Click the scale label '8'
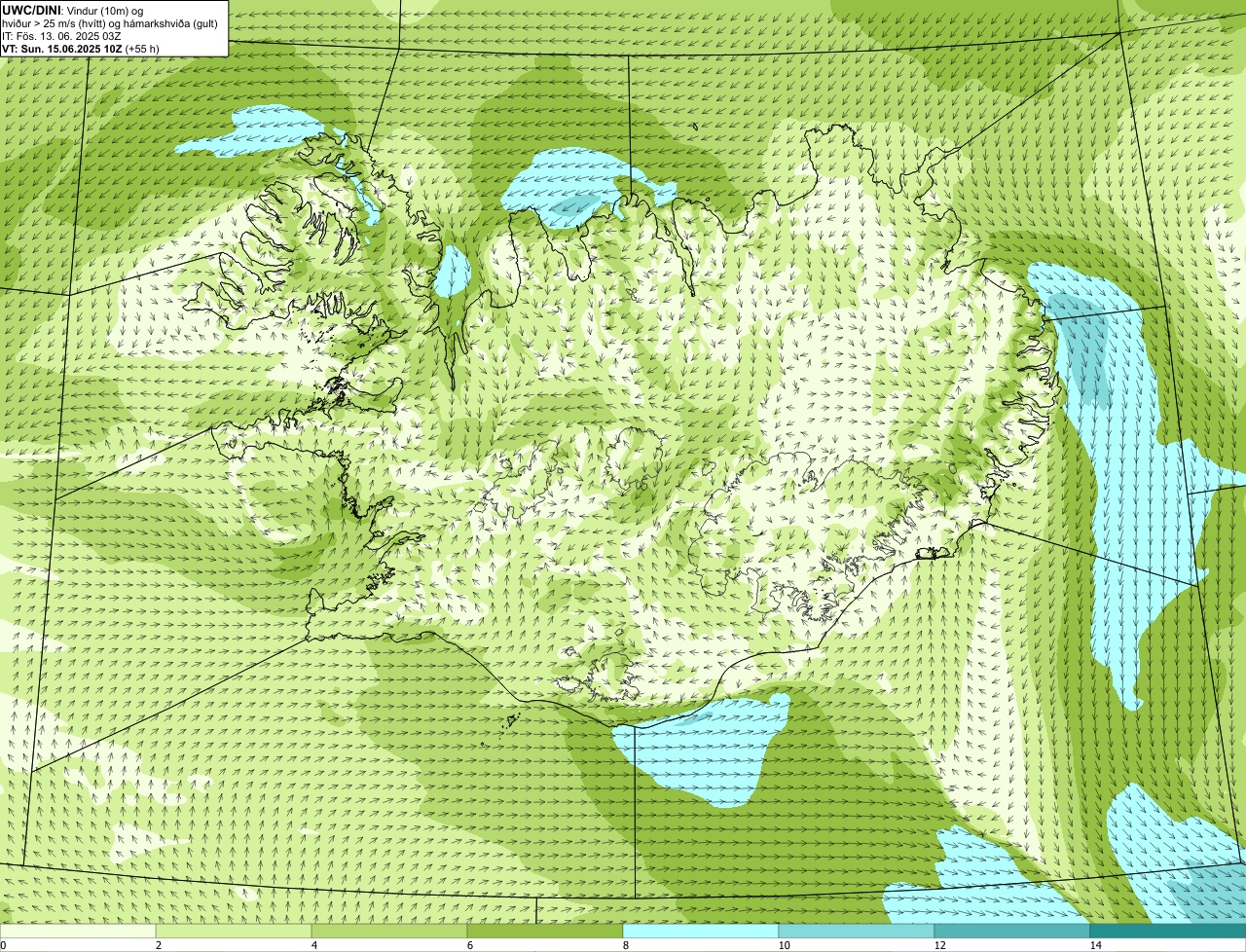This screenshot has height=952, width=1246. 625,945
